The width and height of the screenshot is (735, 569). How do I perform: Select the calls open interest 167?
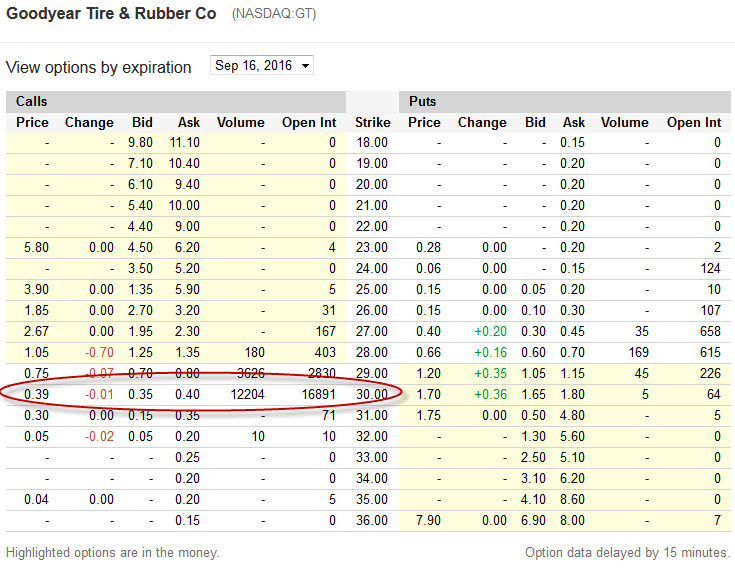pos(325,331)
